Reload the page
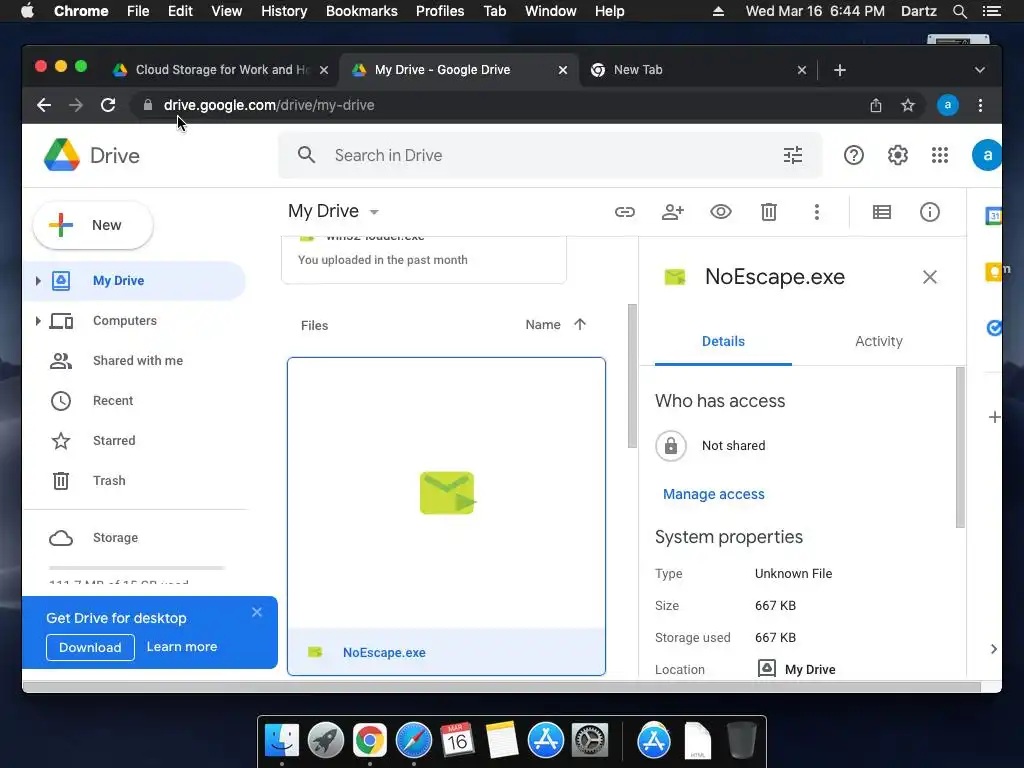Screen dimensions: 1024x768 [108, 105]
